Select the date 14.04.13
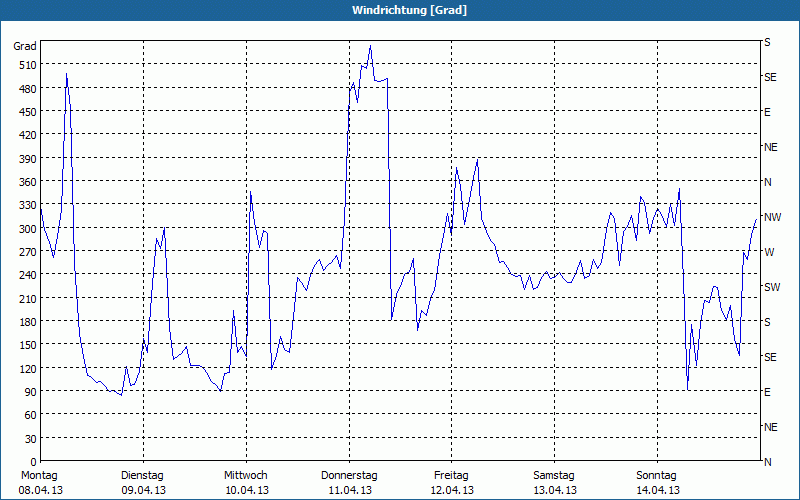Image resolution: width=800 pixels, height=500 pixels. (658, 490)
